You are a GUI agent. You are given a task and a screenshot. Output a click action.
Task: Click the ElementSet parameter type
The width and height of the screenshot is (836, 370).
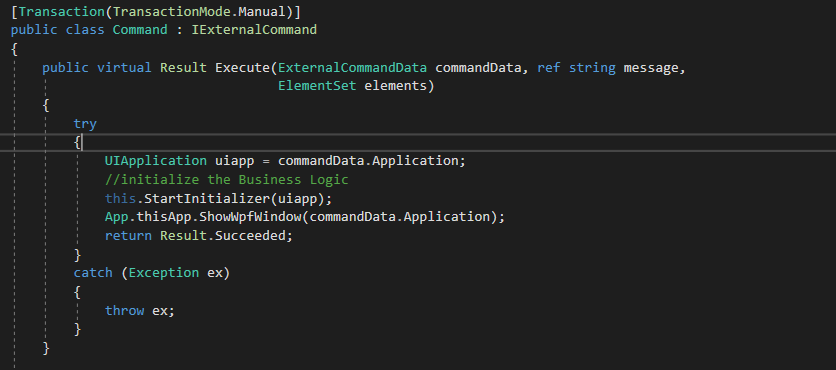pos(317,85)
